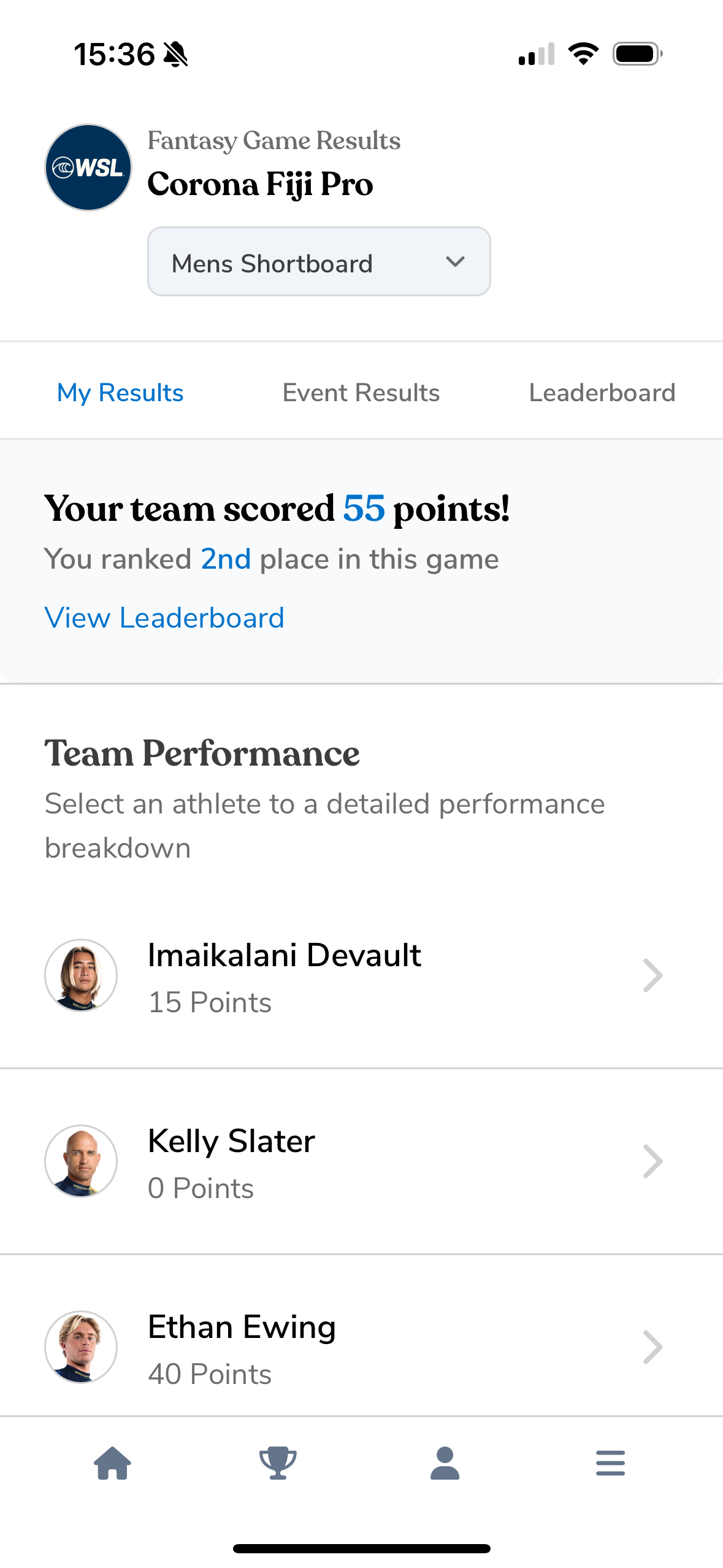Select Ethan Ewing's athlete name
Image resolution: width=723 pixels, height=1568 pixels.
coord(242,1327)
